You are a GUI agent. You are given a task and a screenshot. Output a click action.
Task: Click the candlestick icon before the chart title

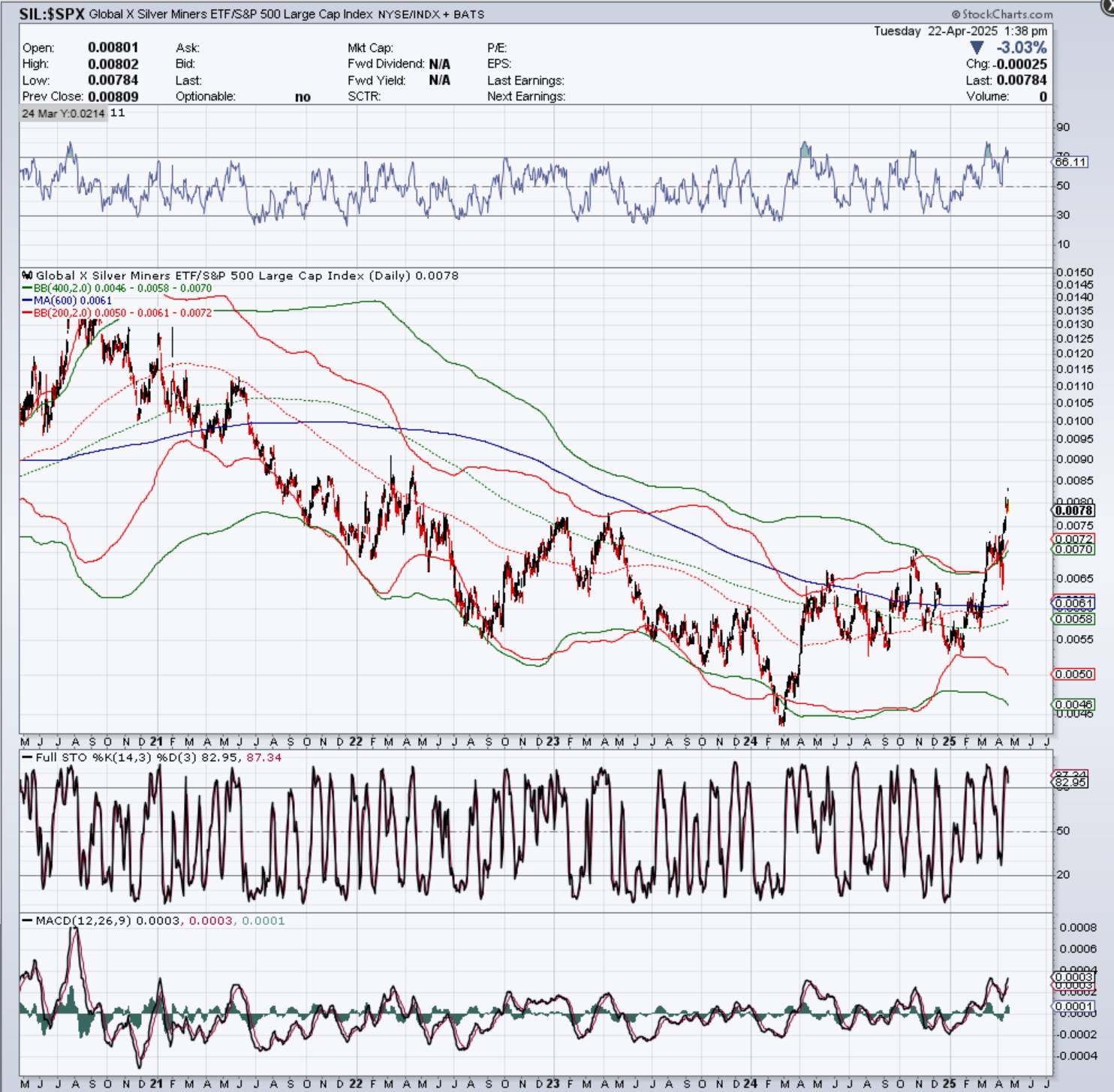[27, 275]
